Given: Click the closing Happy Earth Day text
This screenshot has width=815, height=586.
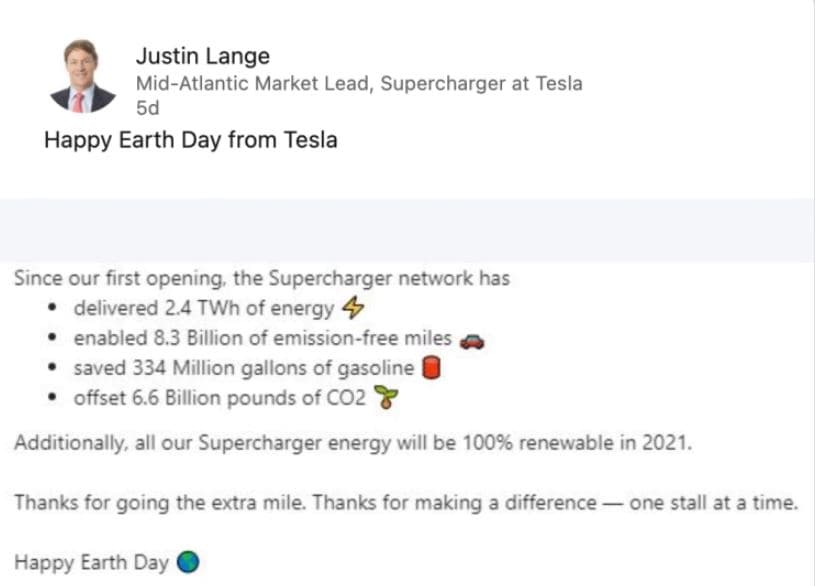Looking at the screenshot, I should (91, 563).
